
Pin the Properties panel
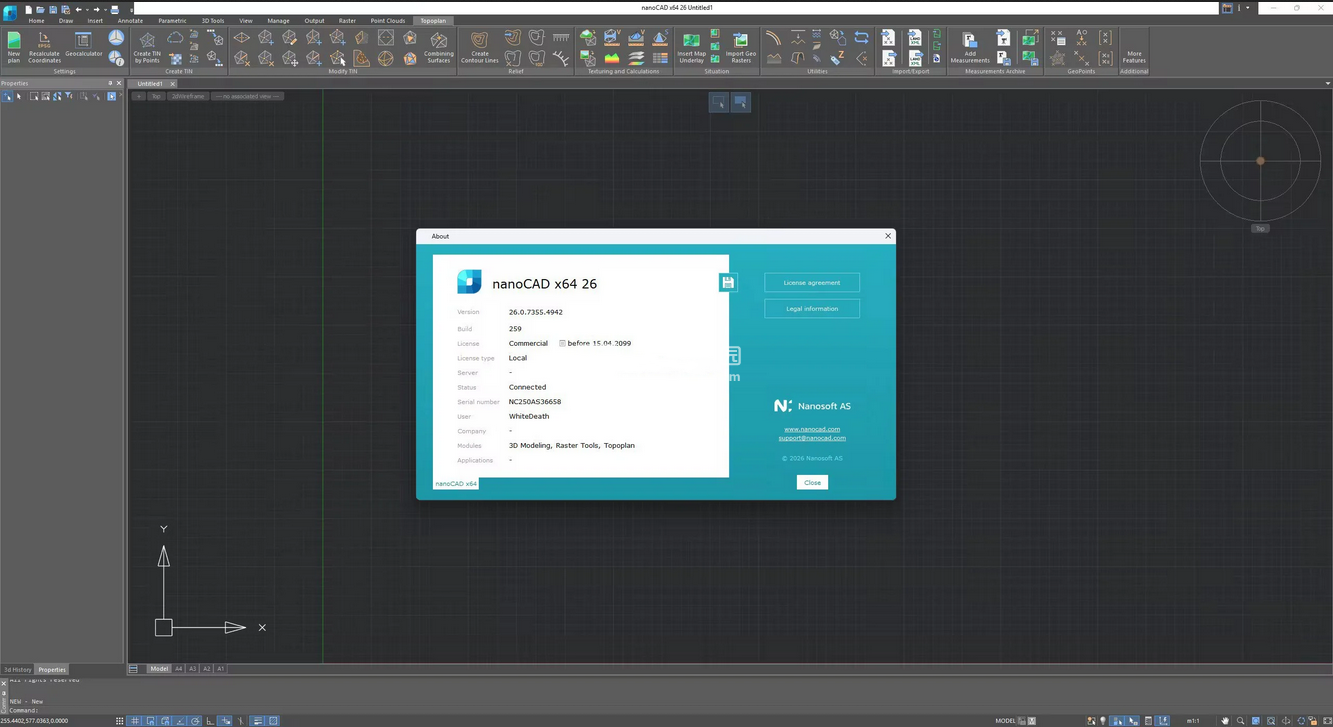[110, 84]
